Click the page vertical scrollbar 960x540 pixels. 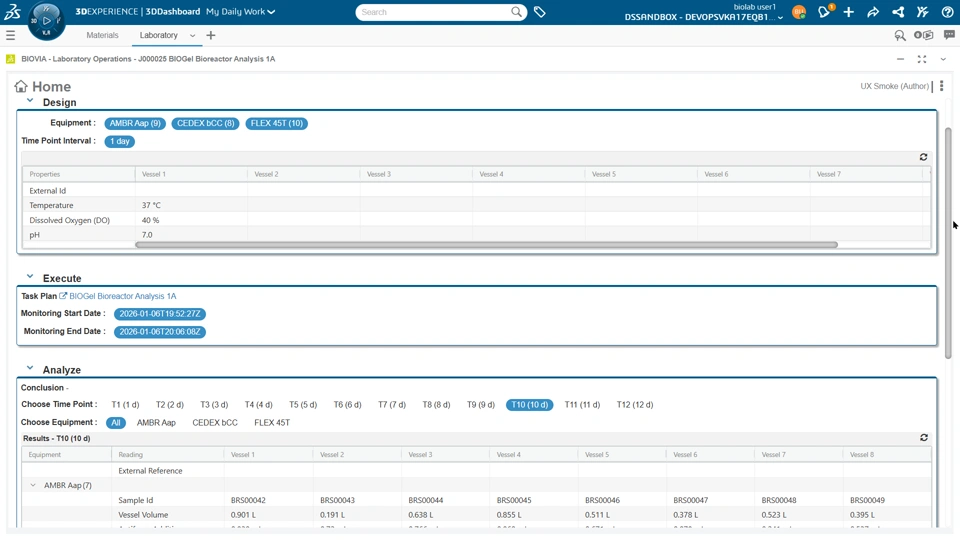pos(948,242)
